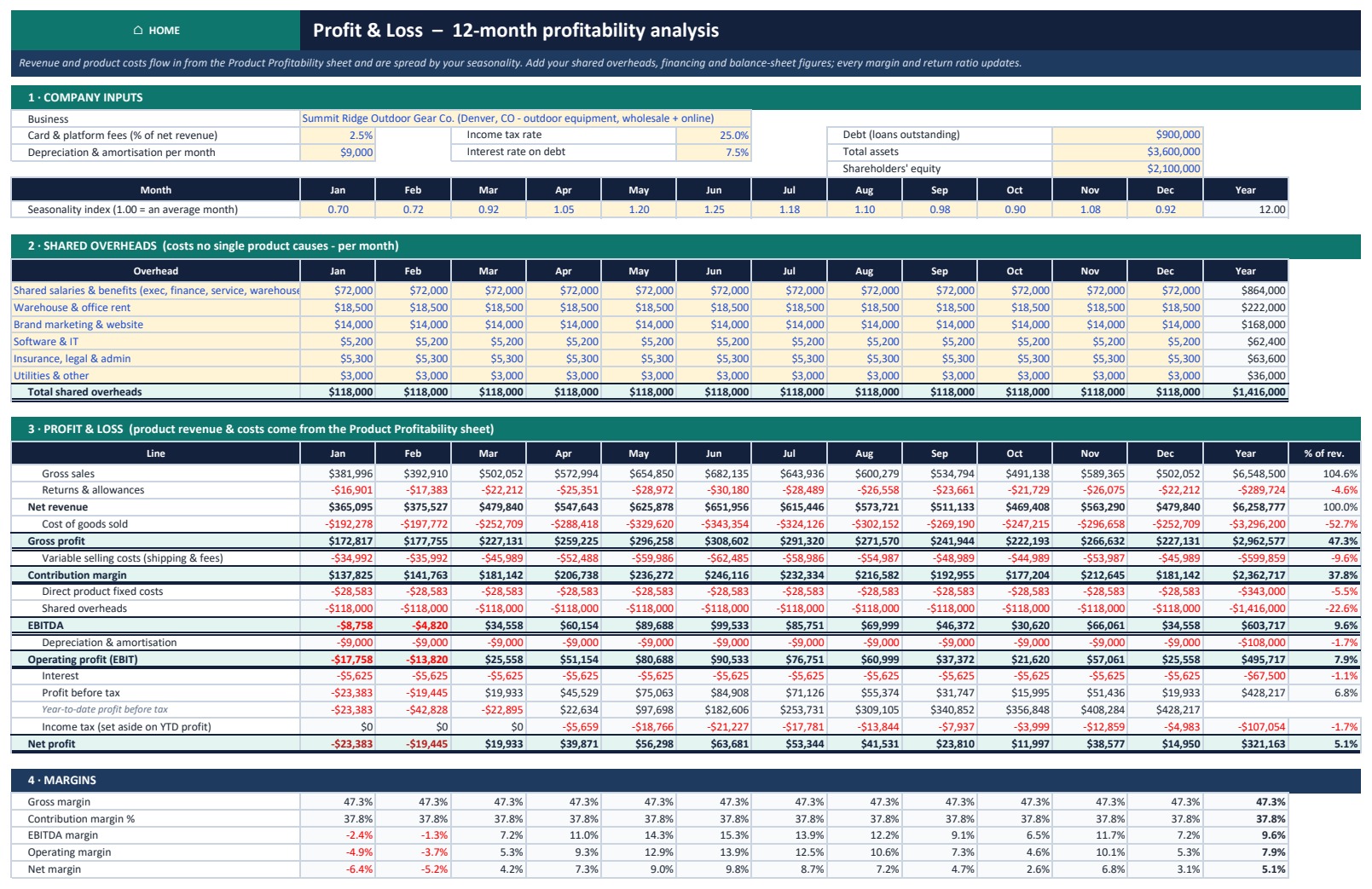Click the Profit & Loss title bar

click(831, 31)
